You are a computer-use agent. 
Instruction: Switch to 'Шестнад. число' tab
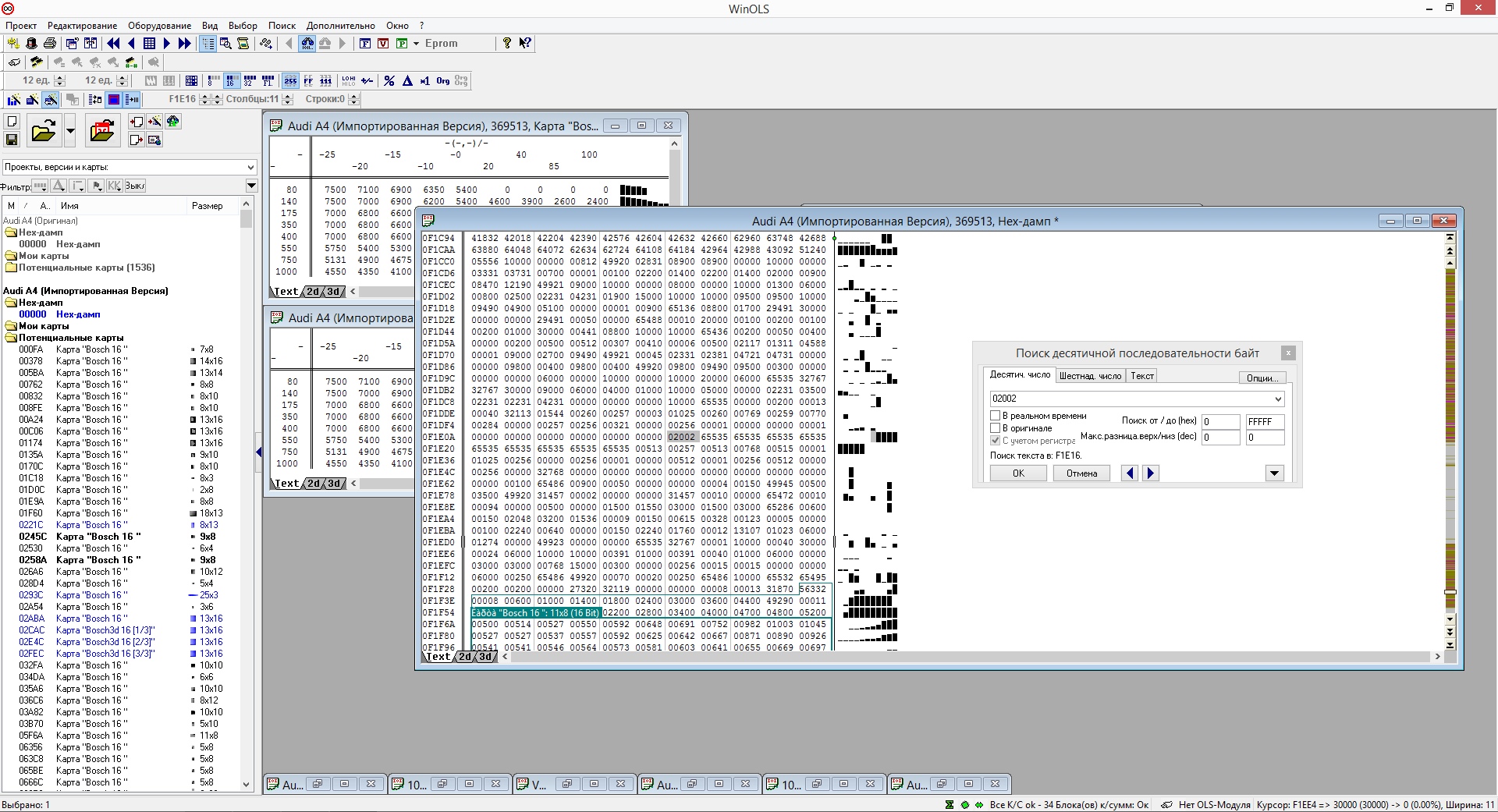point(1090,376)
